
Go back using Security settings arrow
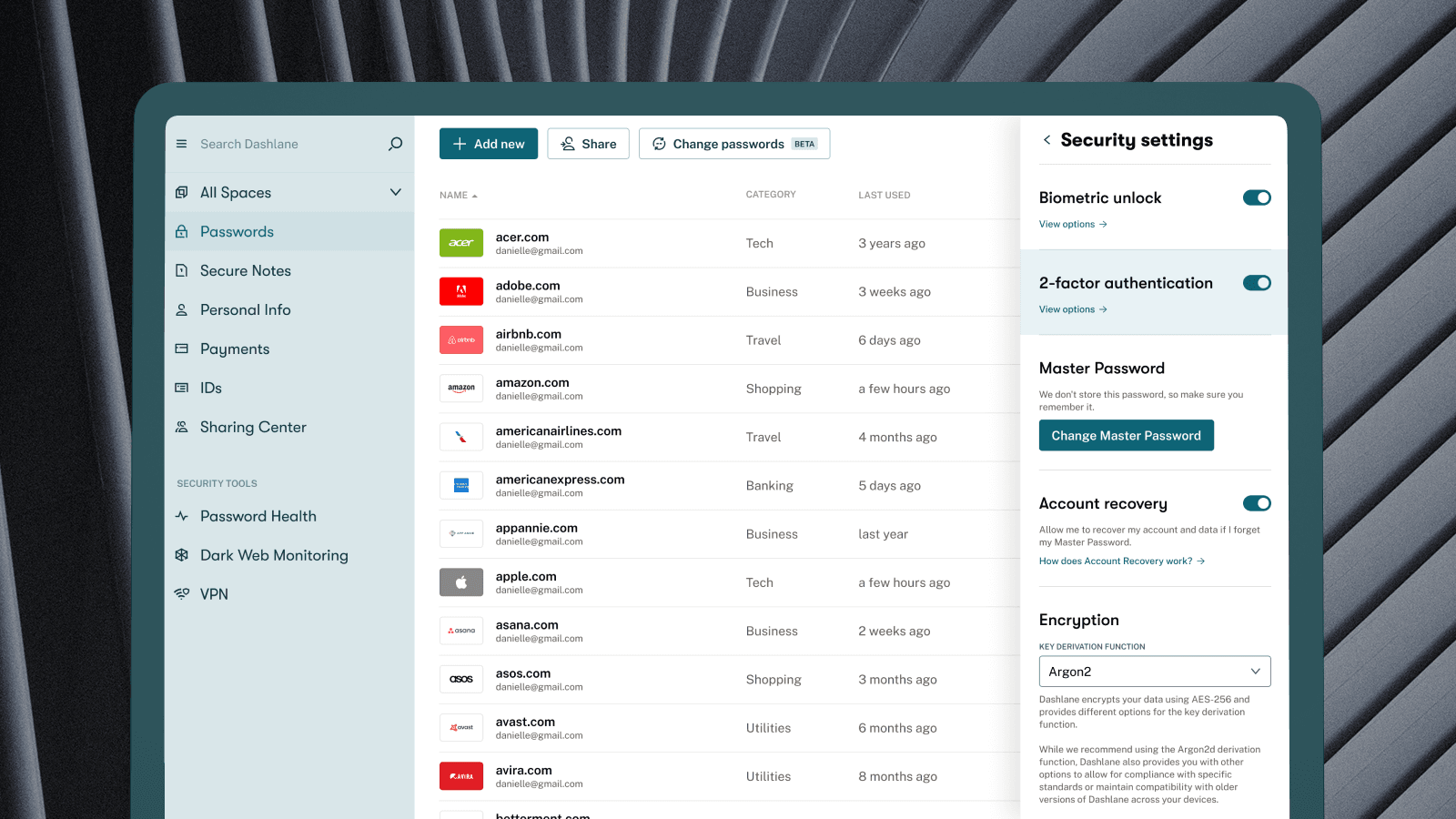[x=1046, y=140]
